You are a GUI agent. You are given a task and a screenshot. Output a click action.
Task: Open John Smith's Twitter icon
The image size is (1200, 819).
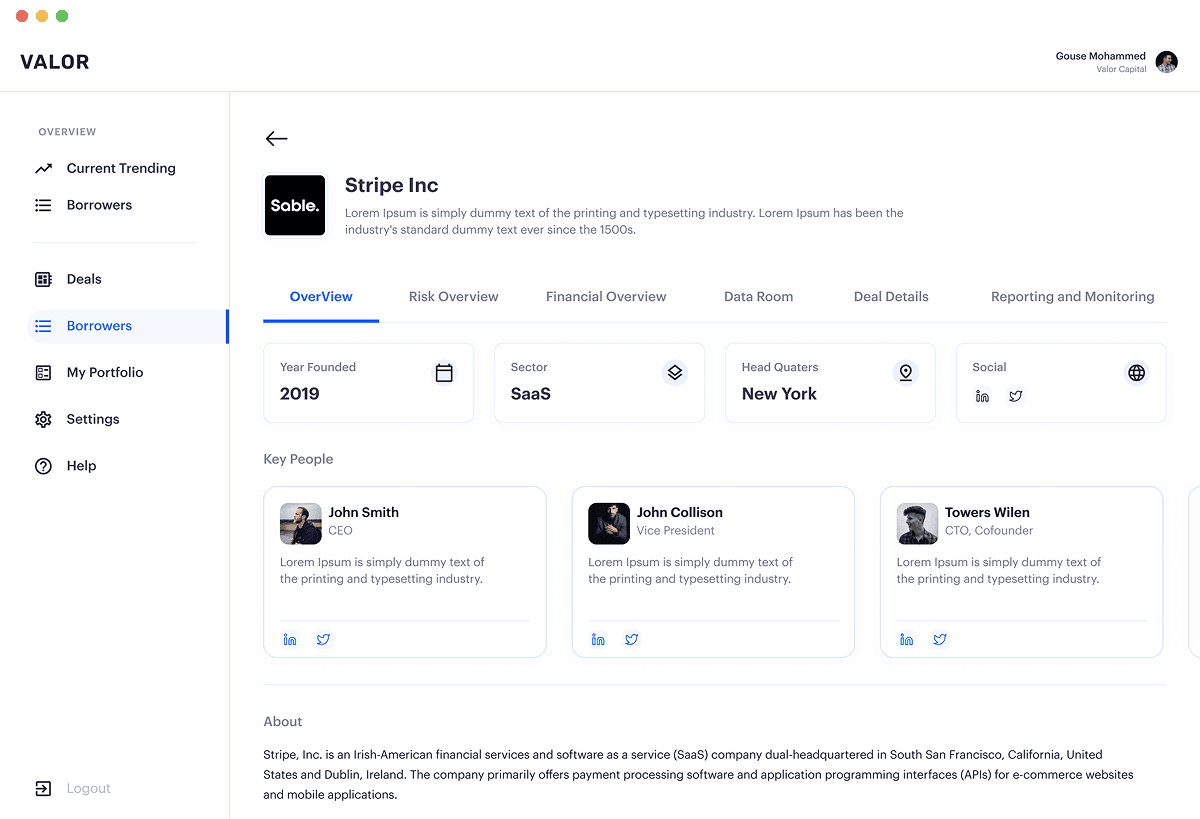coord(323,639)
